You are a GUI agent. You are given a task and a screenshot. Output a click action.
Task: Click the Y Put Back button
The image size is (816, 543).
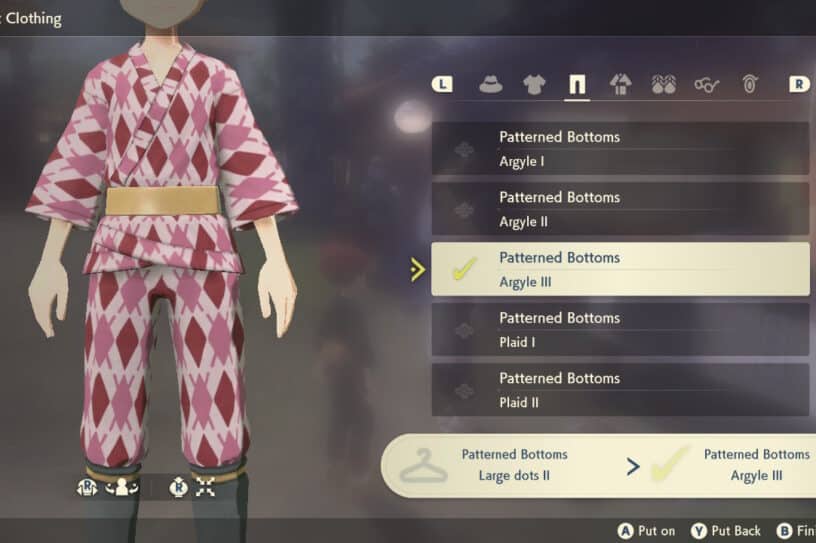(725, 531)
